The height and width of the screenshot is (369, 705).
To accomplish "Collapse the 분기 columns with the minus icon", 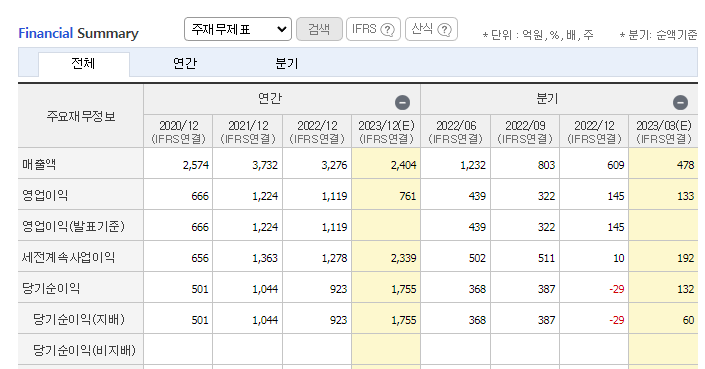I will 680,102.
